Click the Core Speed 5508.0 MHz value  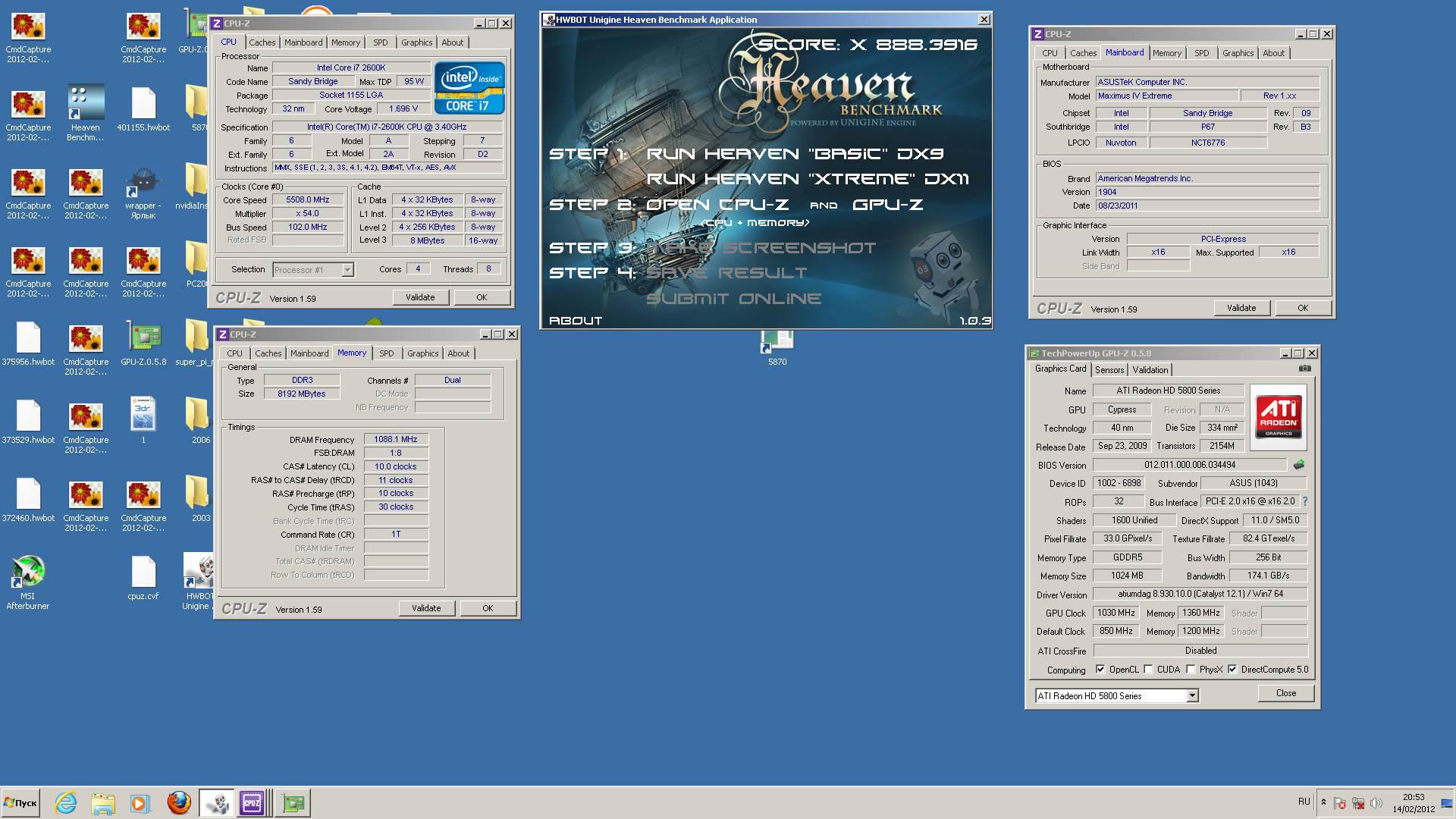coord(308,199)
